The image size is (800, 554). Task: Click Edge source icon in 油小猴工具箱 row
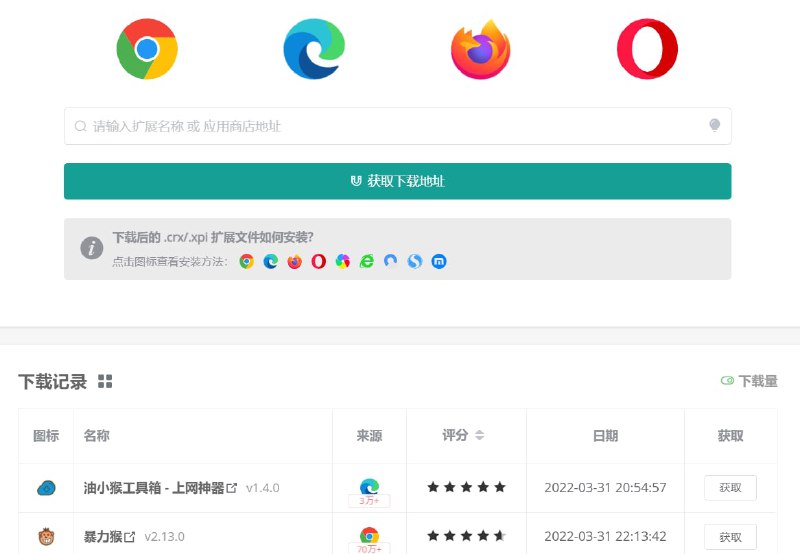click(369, 486)
